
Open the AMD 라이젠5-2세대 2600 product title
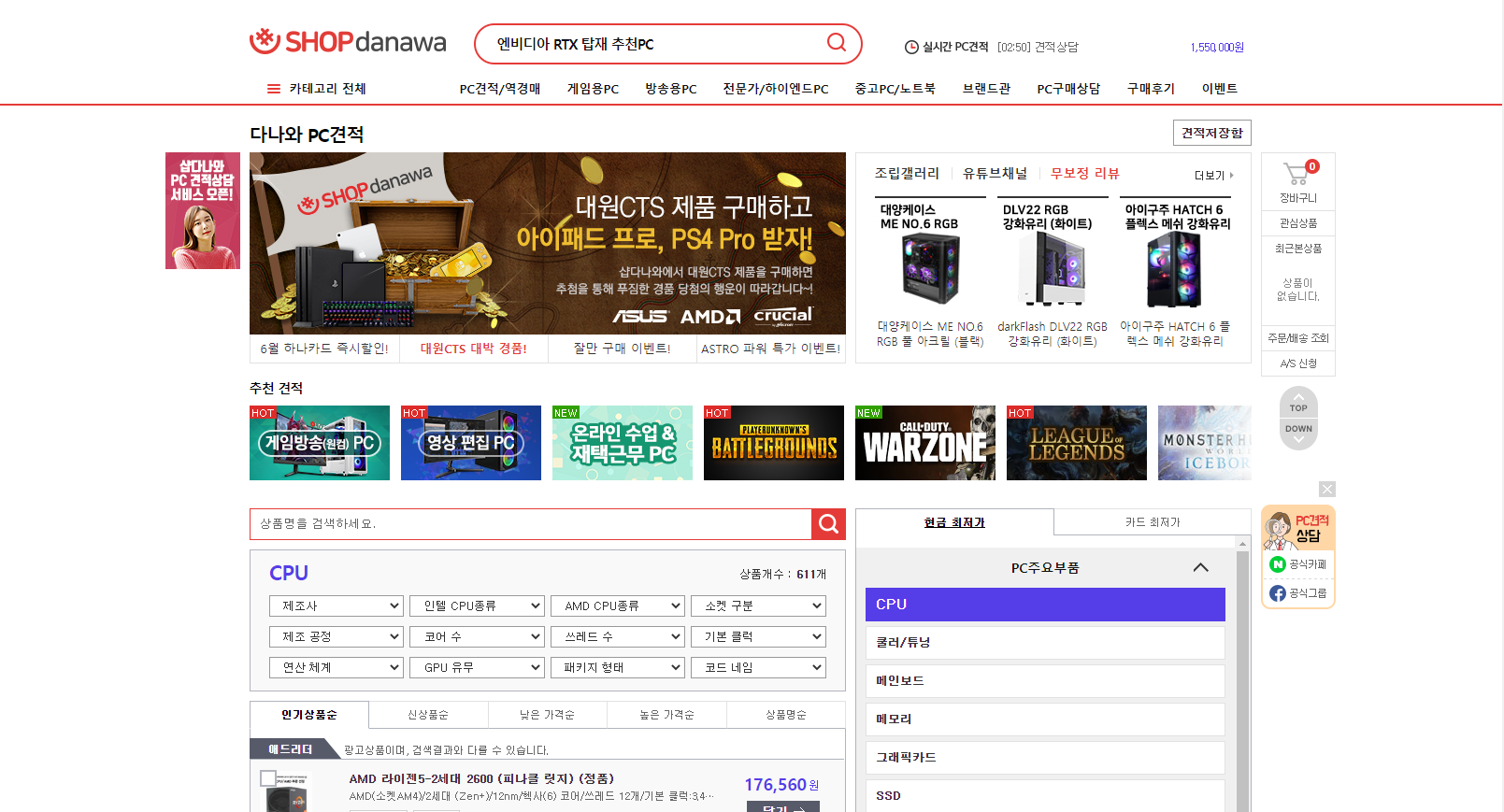(x=481, y=779)
